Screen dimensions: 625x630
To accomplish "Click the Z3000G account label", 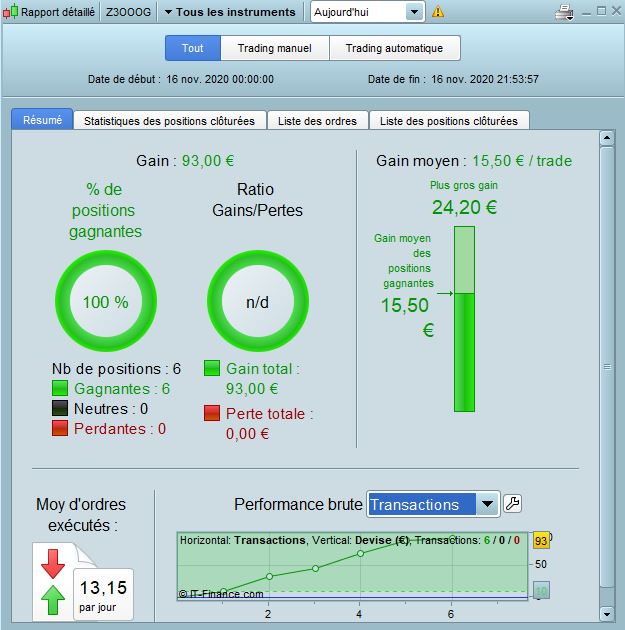I will (128, 12).
